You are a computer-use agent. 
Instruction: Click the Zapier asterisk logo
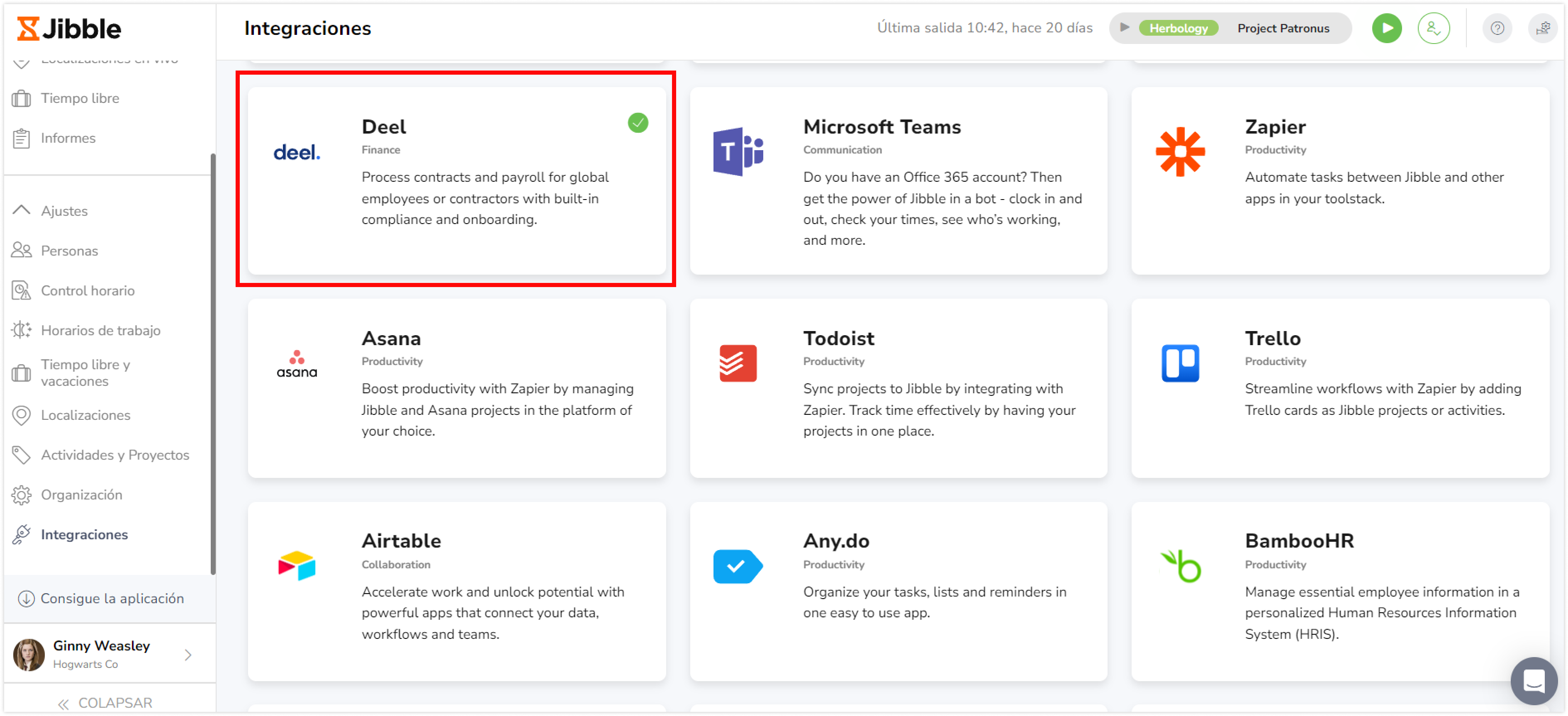click(x=1180, y=151)
